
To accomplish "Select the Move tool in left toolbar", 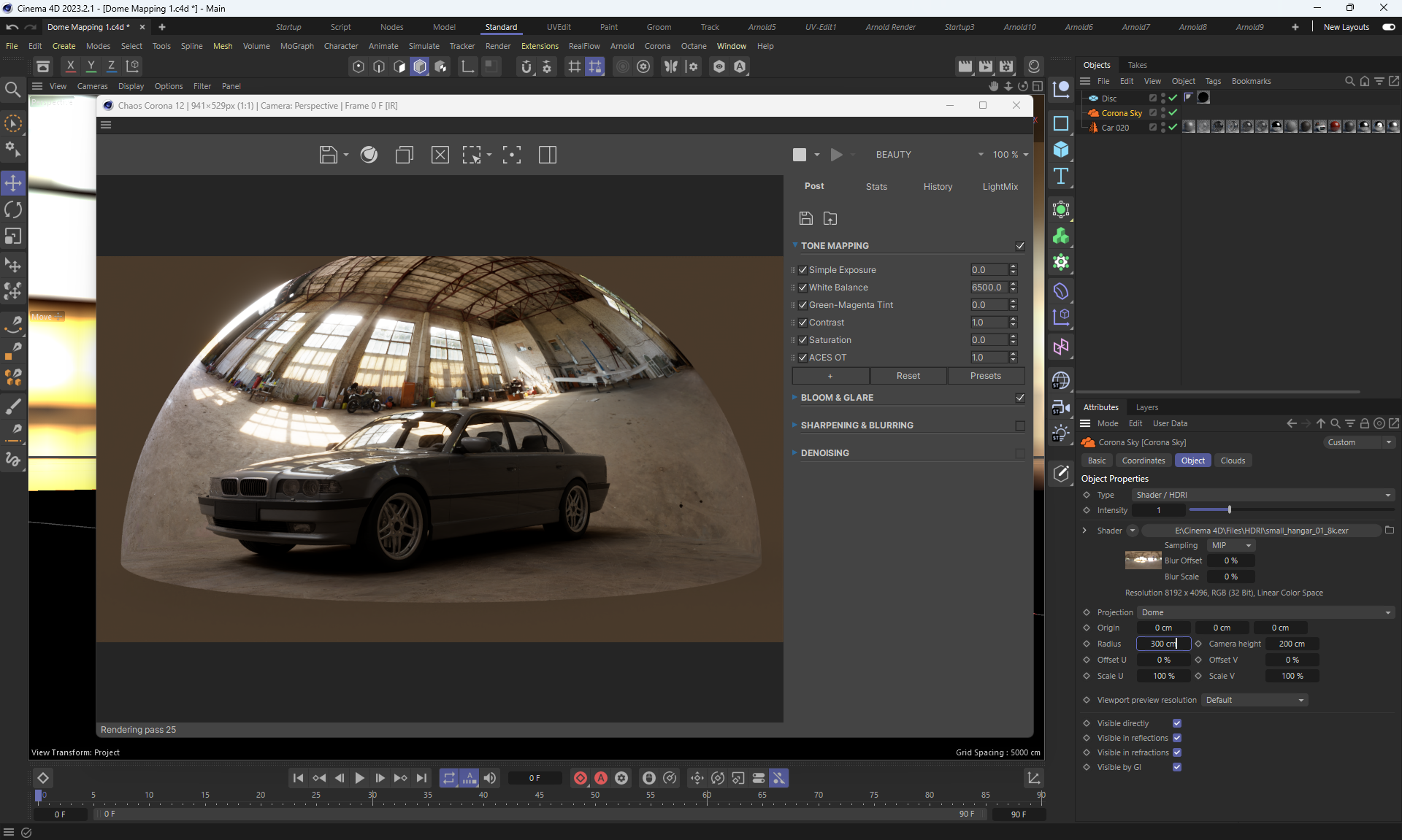I will (13, 182).
